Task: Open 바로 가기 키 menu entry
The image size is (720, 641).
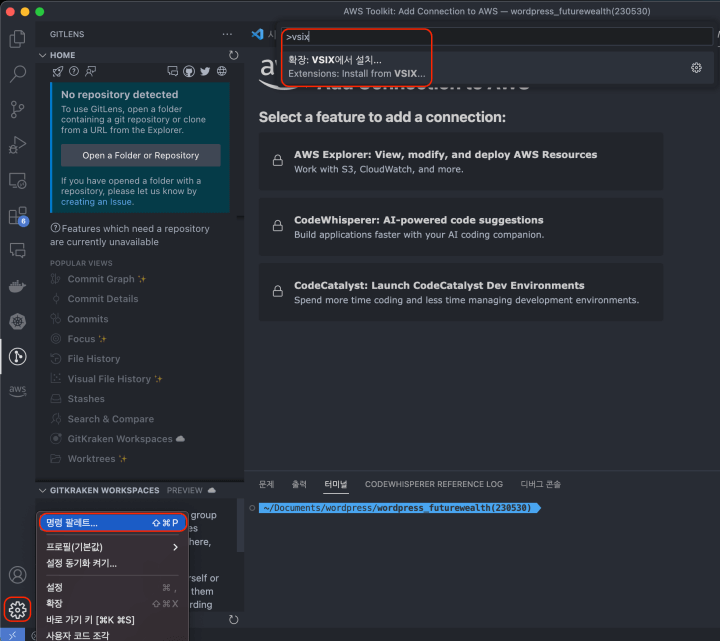Action: coord(112,620)
